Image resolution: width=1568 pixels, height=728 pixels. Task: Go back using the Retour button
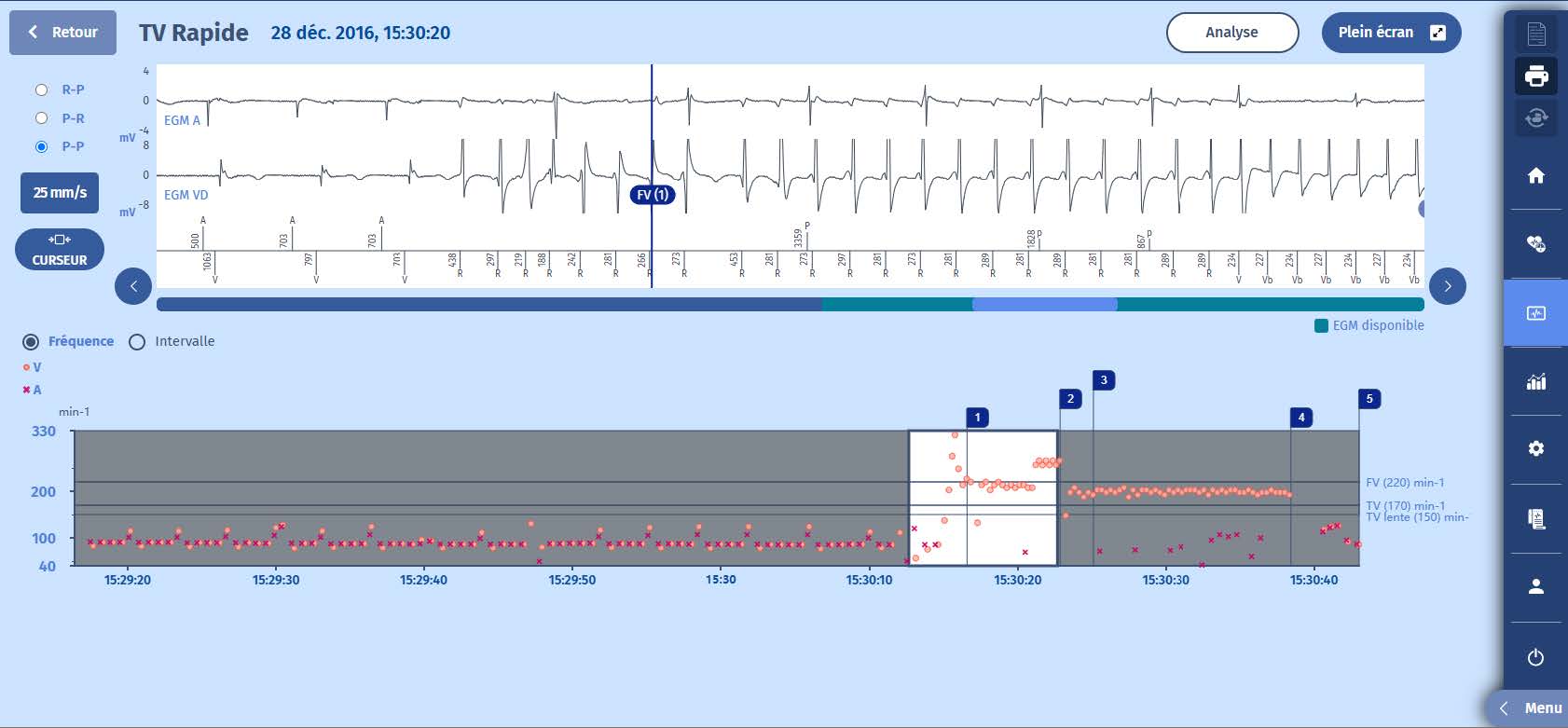pyautogui.click(x=62, y=33)
